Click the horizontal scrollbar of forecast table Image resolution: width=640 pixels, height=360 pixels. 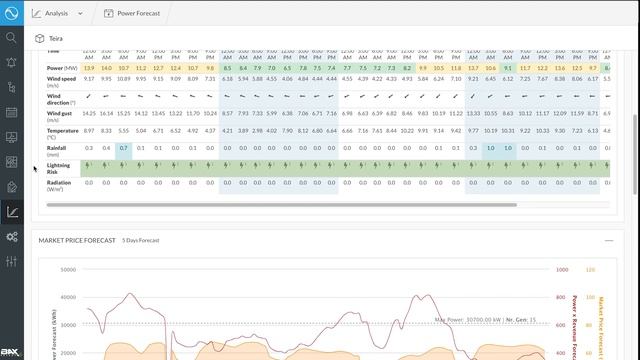(282, 204)
